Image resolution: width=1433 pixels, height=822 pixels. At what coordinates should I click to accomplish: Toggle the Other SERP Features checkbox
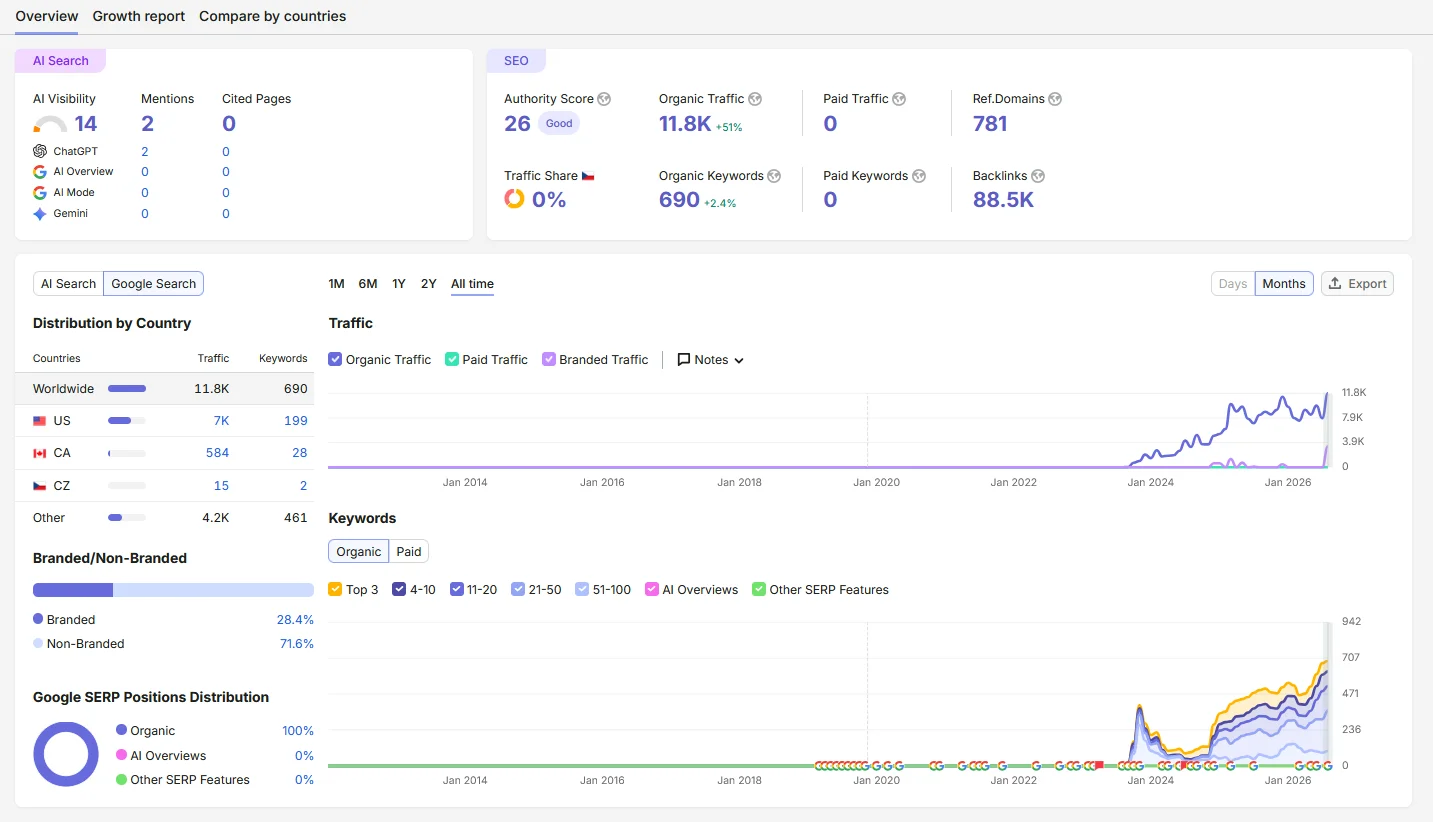[x=759, y=589]
